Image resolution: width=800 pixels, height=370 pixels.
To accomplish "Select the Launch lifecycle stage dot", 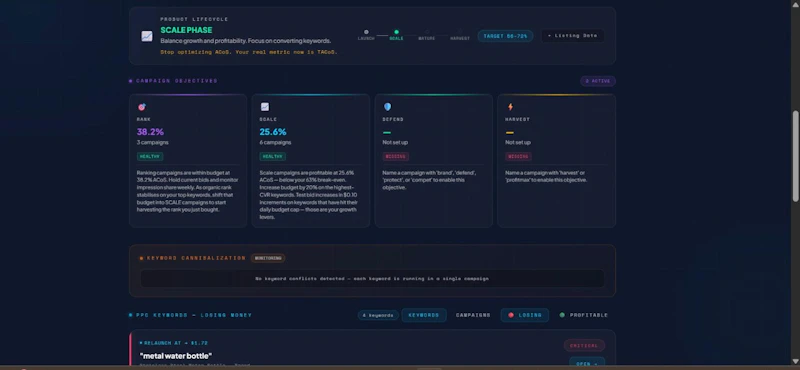I will pos(366,32).
